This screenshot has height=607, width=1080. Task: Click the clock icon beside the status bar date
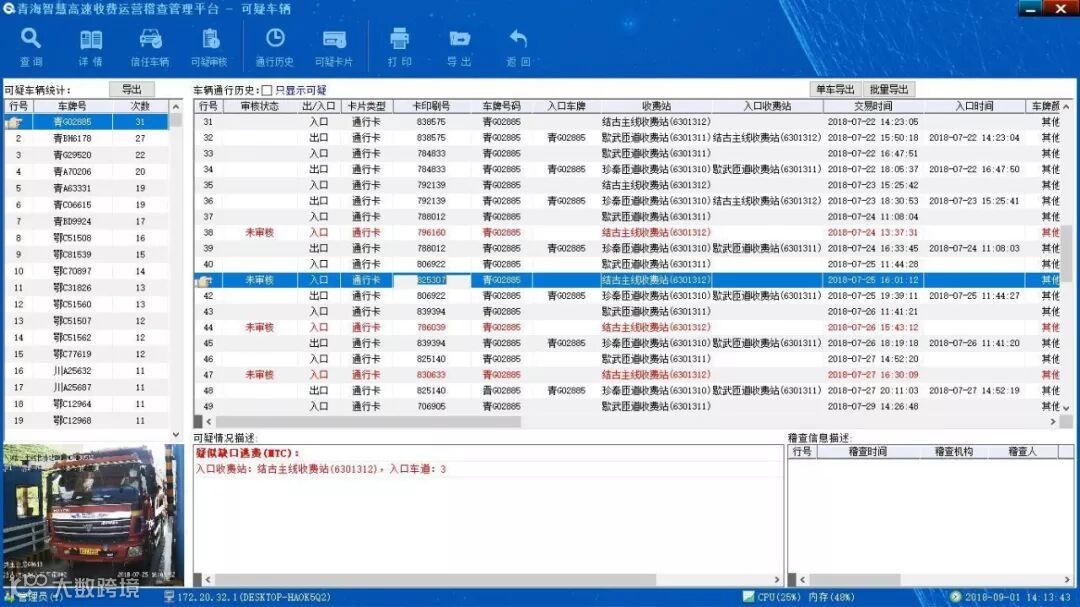click(955, 597)
